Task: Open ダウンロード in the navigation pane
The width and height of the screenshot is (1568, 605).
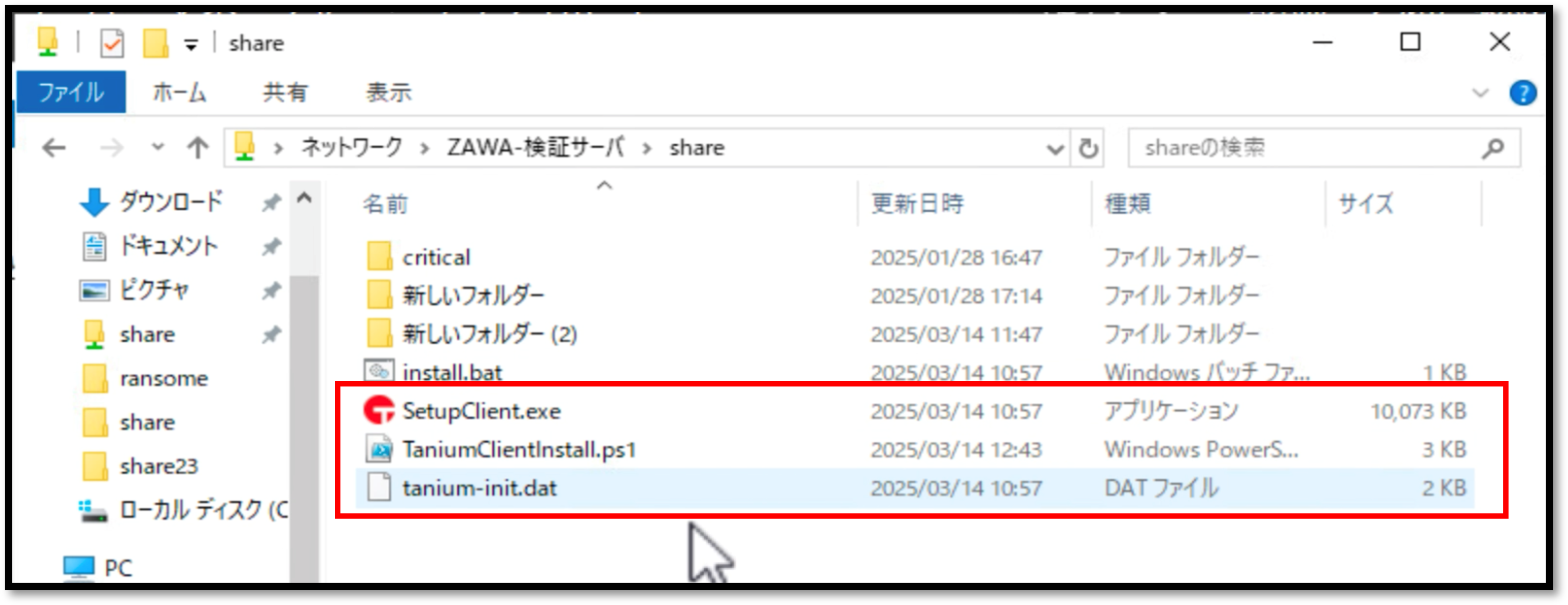Action: [172, 202]
